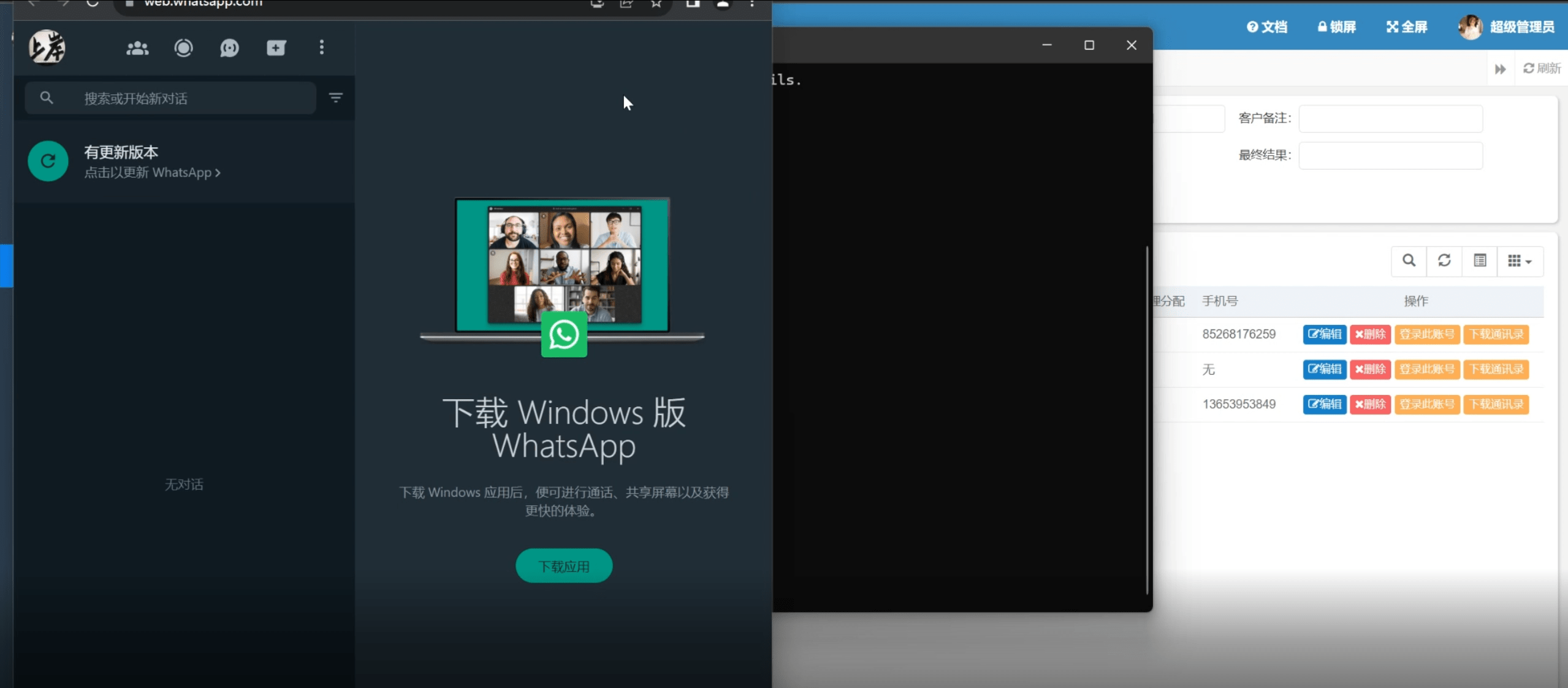
Task: Open the update WhatsApp link
Action: tap(152, 173)
